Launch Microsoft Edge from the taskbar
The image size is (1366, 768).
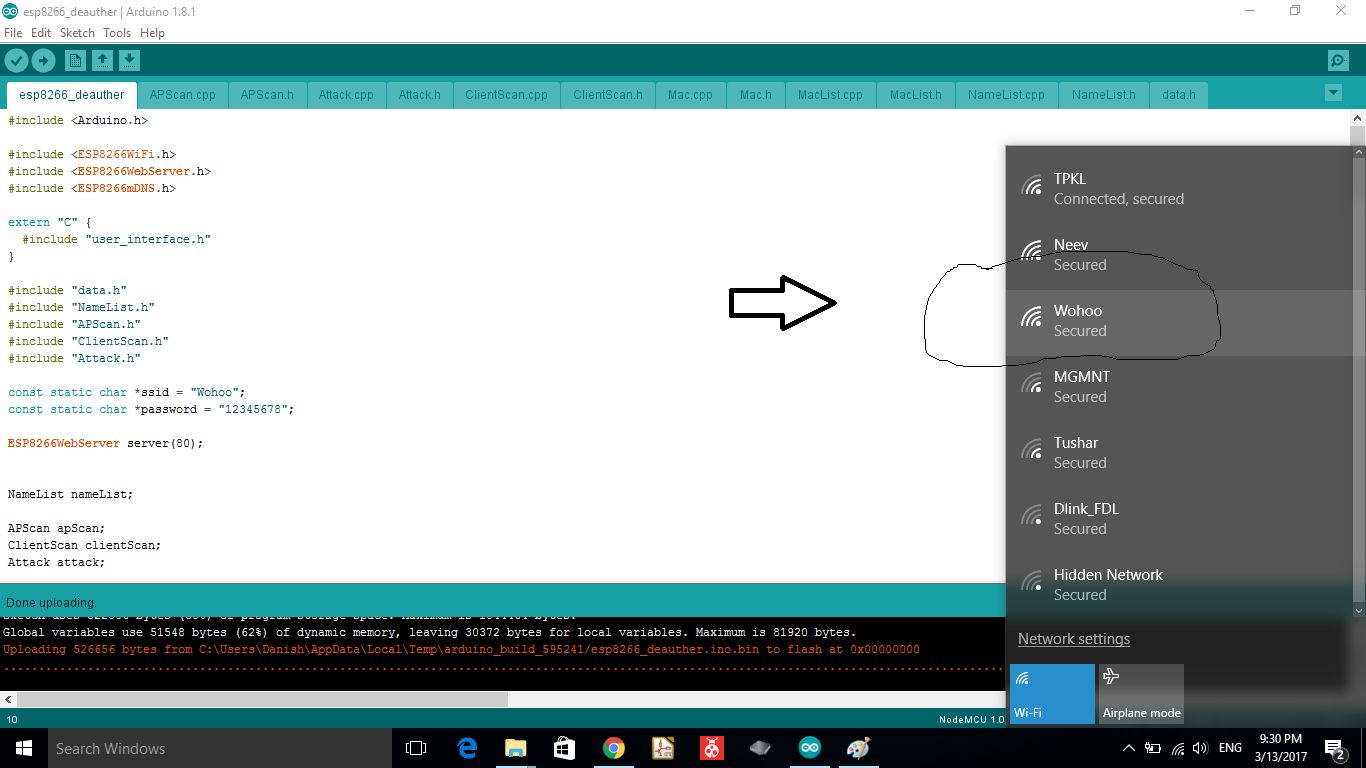click(467, 748)
